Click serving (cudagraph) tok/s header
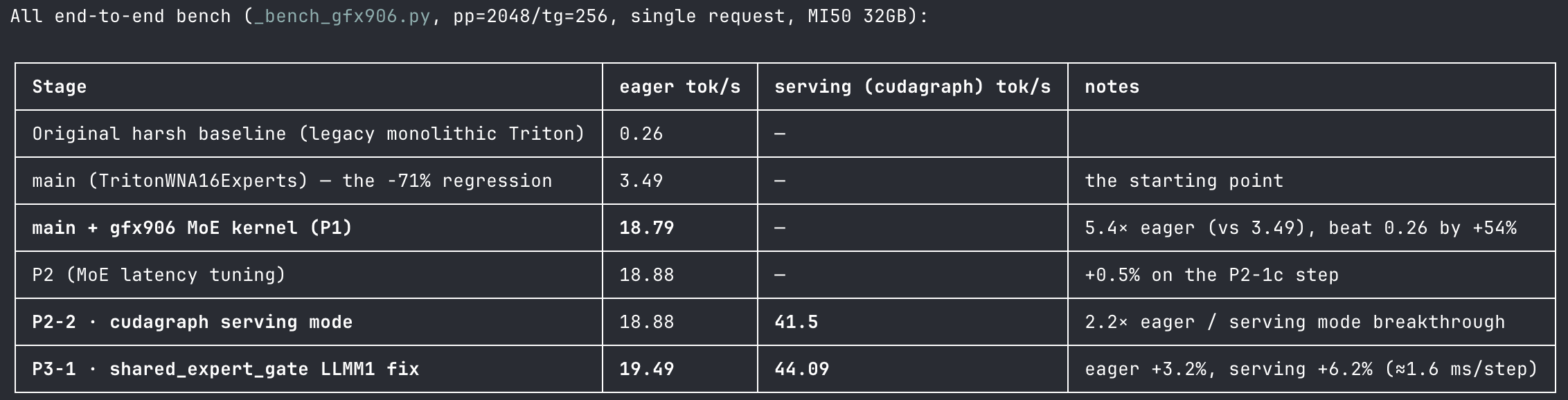 [x=912, y=87]
